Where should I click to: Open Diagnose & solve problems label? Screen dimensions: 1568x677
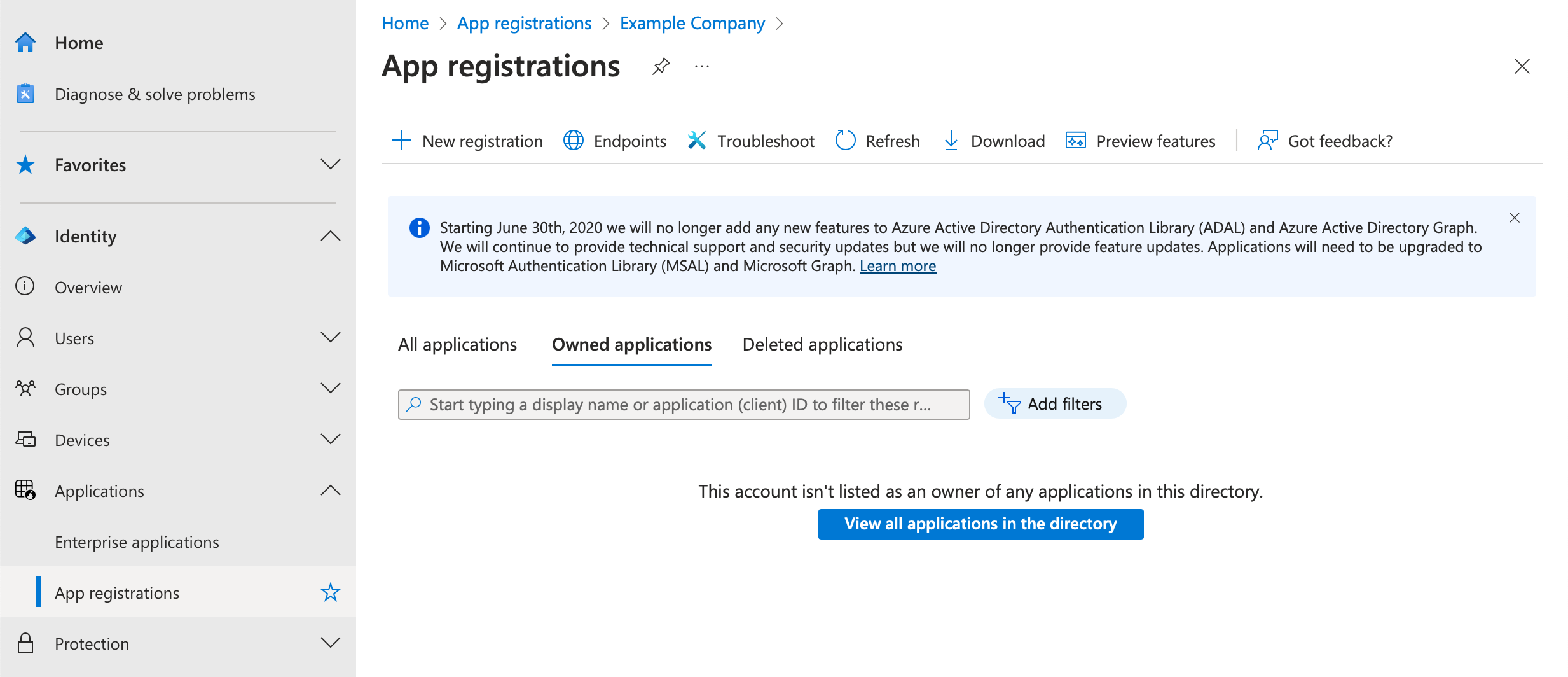(x=155, y=94)
